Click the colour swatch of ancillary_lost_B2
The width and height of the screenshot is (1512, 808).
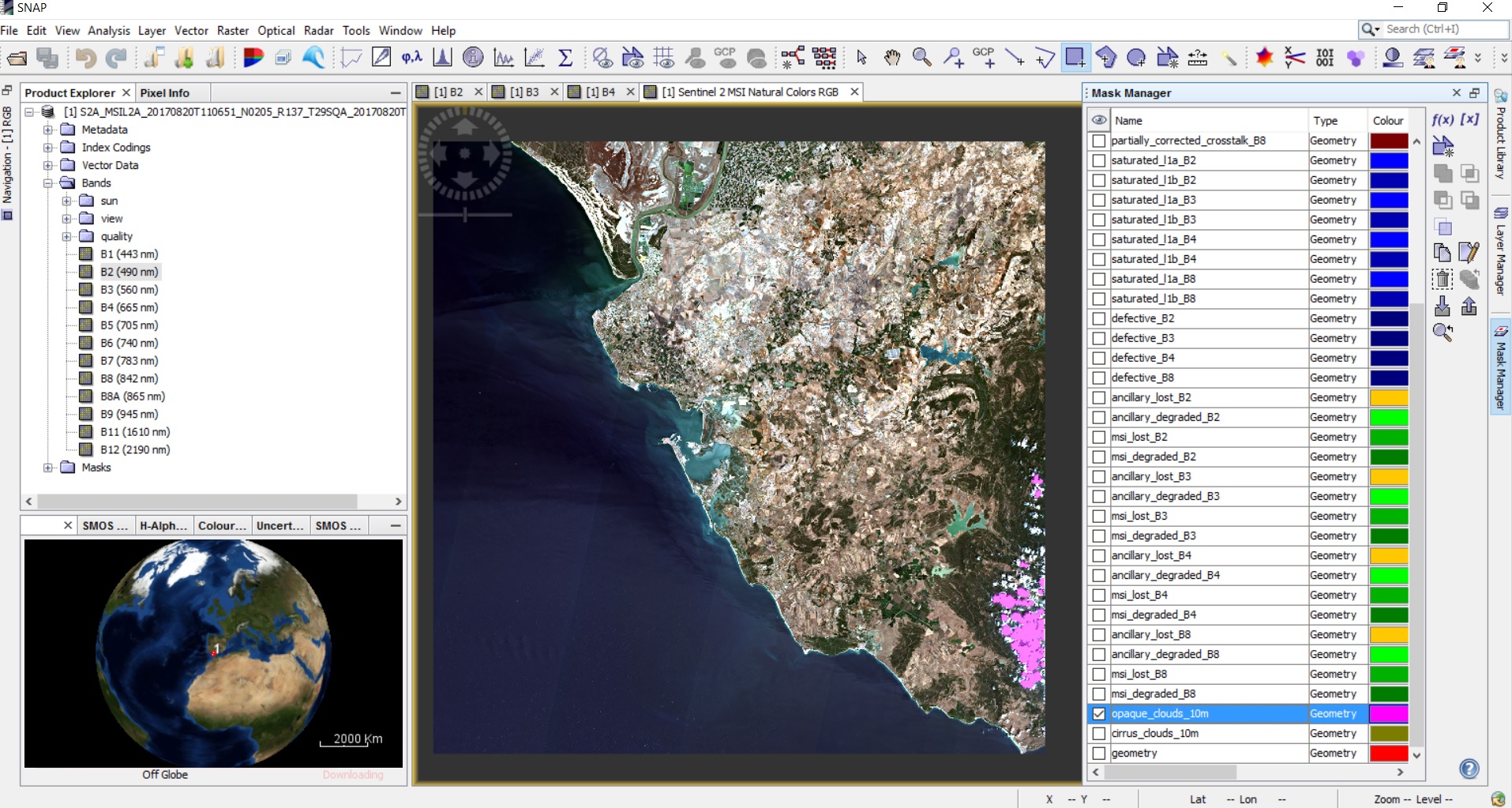pyautogui.click(x=1389, y=397)
